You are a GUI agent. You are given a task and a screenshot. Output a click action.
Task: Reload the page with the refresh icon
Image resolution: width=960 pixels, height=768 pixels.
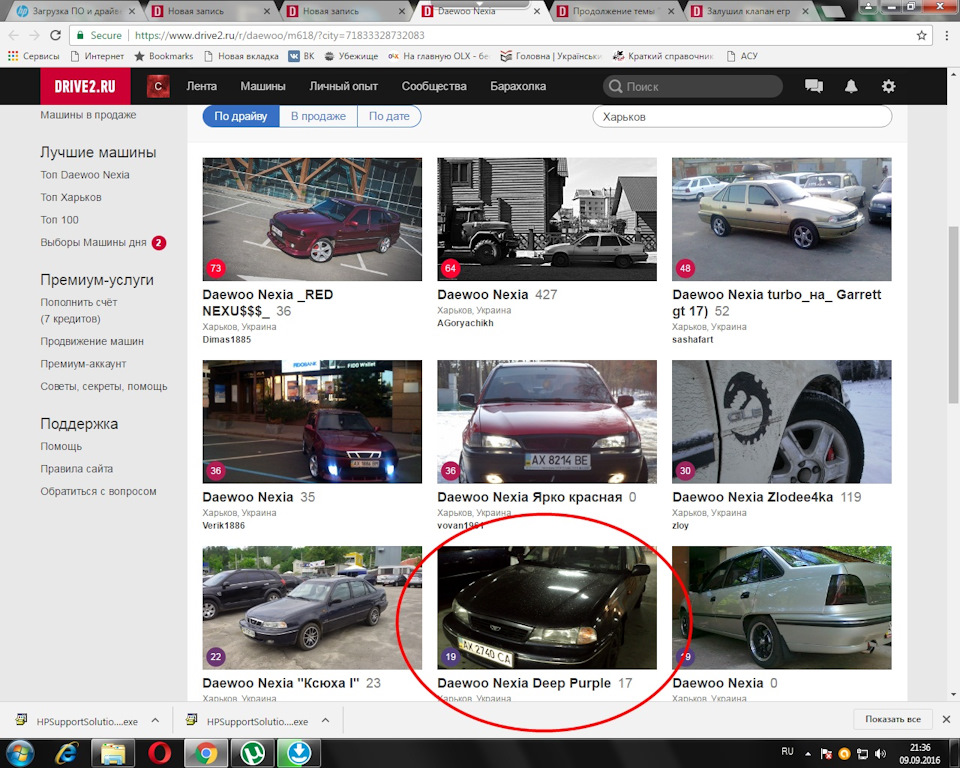pyautogui.click(x=55, y=36)
